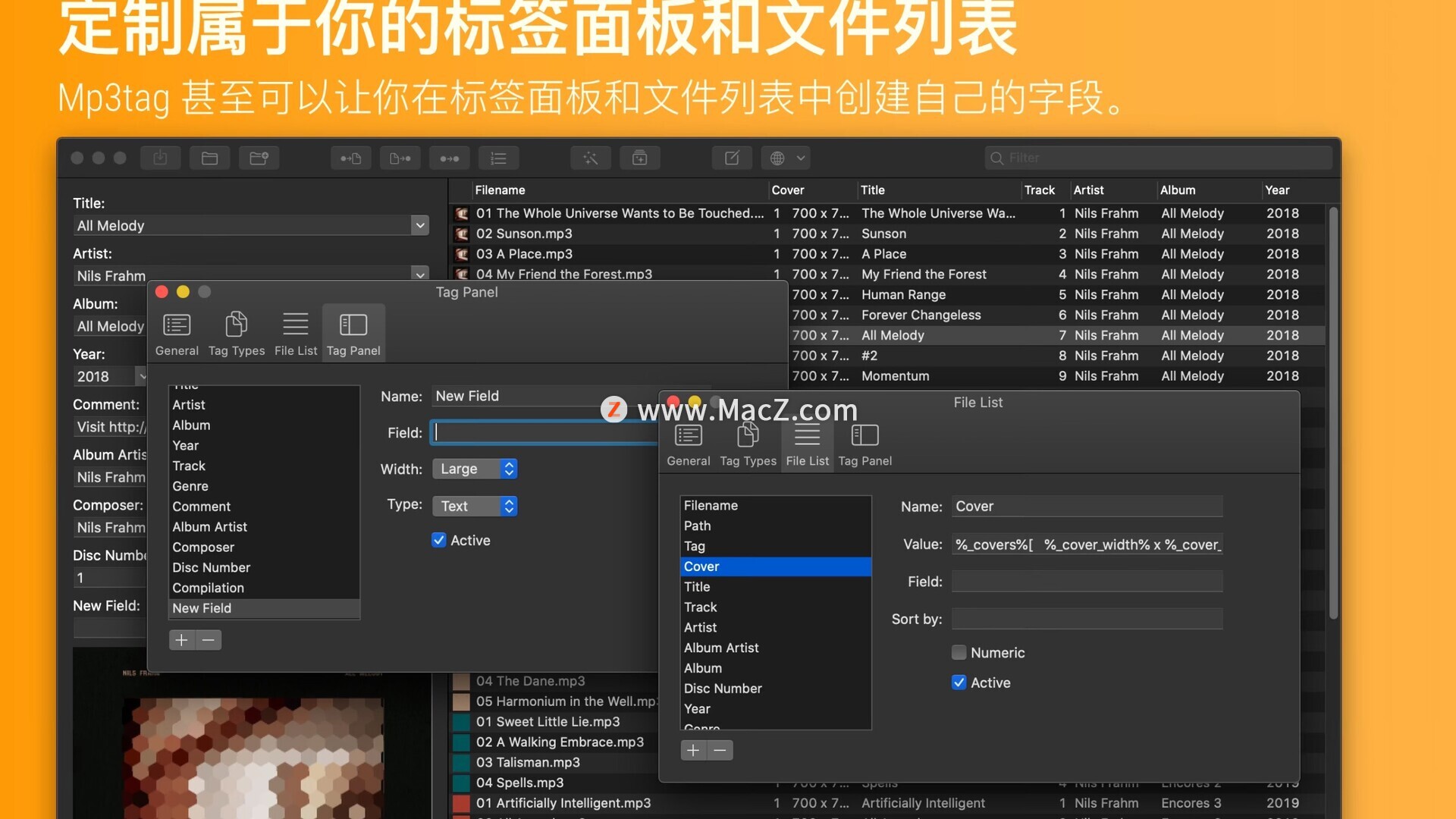This screenshot has height=819, width=1456.
Task: Click the Add folder toolbar icon
Action: (259, 158)
